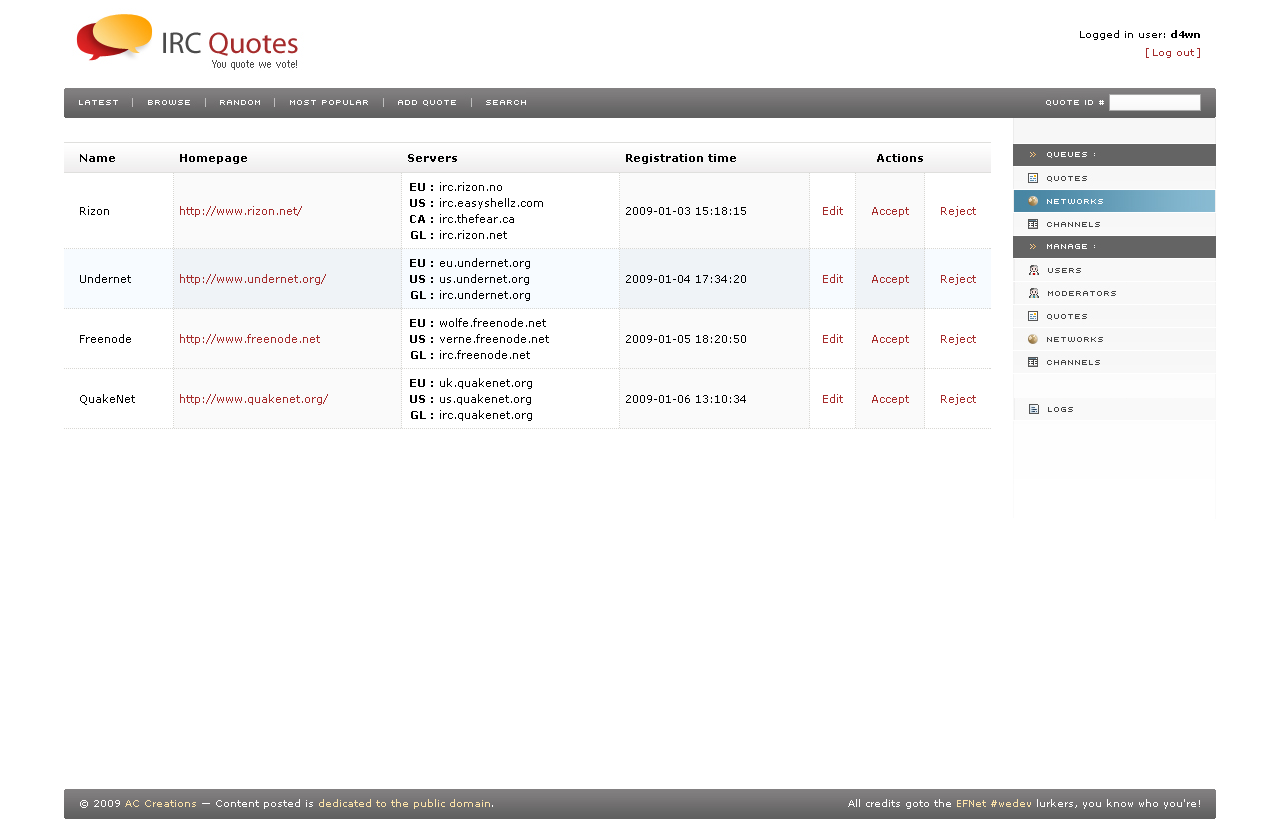Image resolution: width=1280 pixels, height=839 pixels.
Task: Focus the Quote ID input field
Action: pos(1154,102)
